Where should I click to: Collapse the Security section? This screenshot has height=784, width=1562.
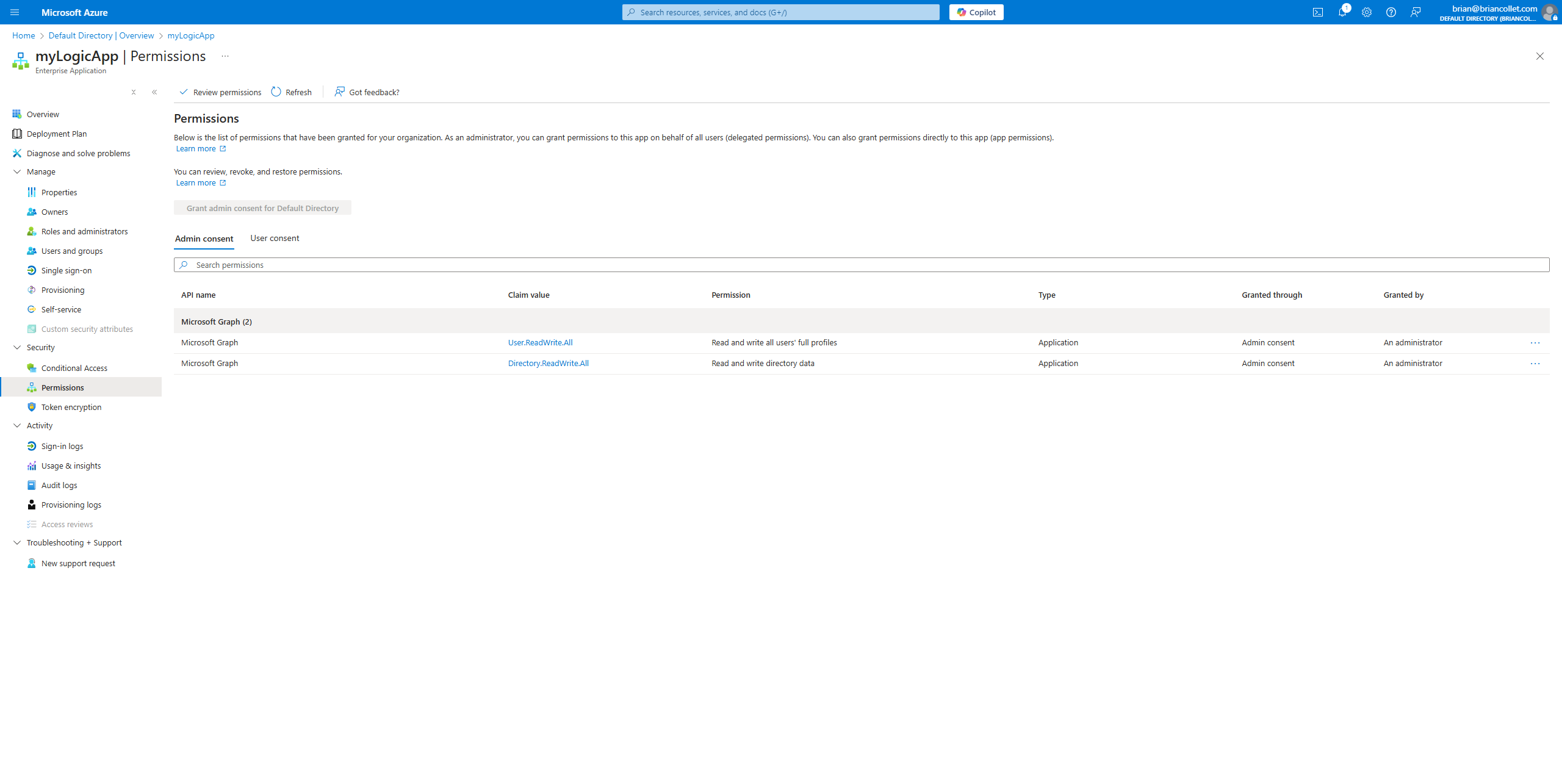coord(17,347)
